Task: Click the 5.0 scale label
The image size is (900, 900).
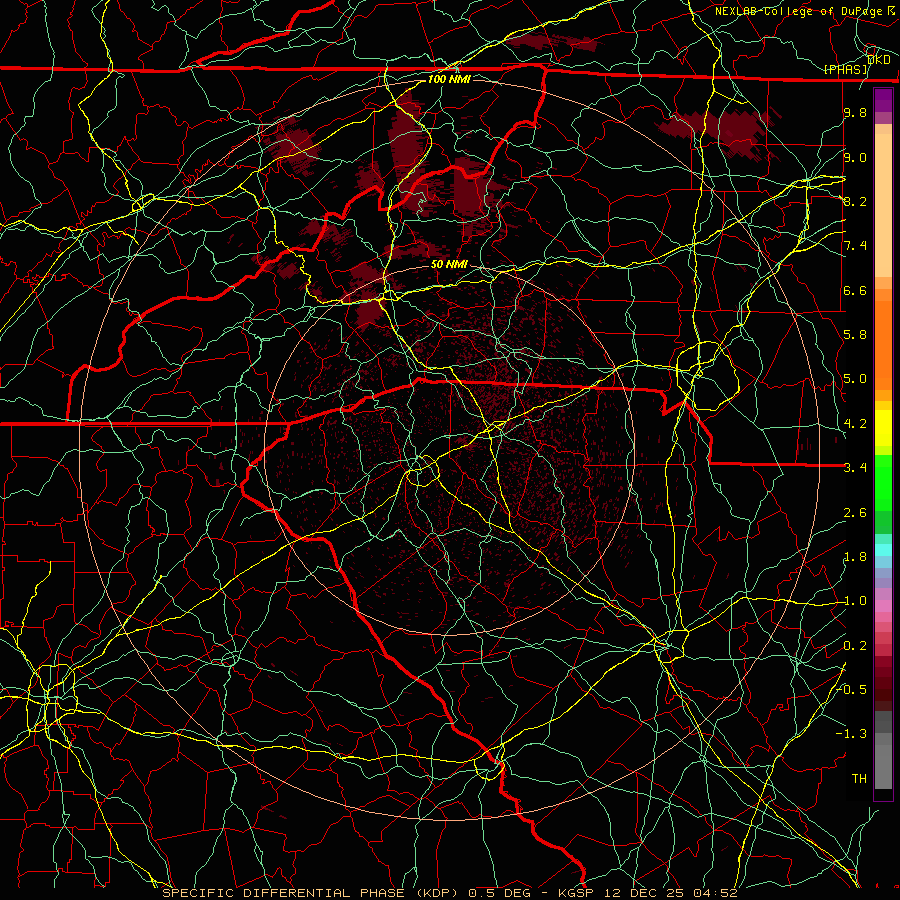Action: click(855, 379)
